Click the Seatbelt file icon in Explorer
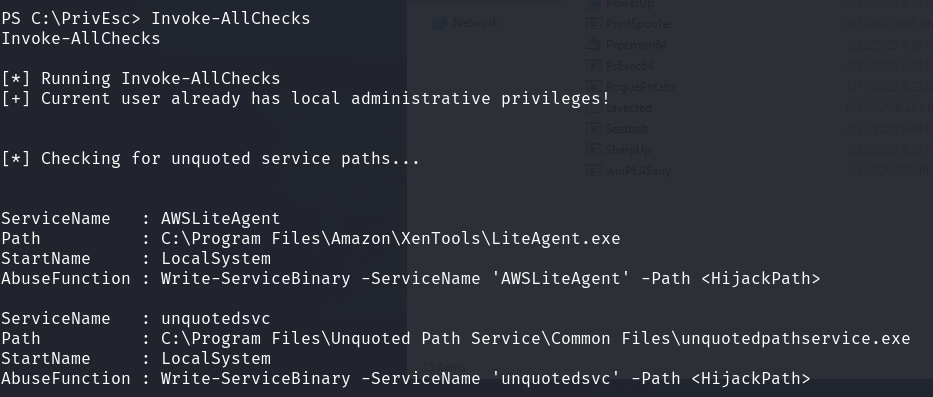 point(593,129)
